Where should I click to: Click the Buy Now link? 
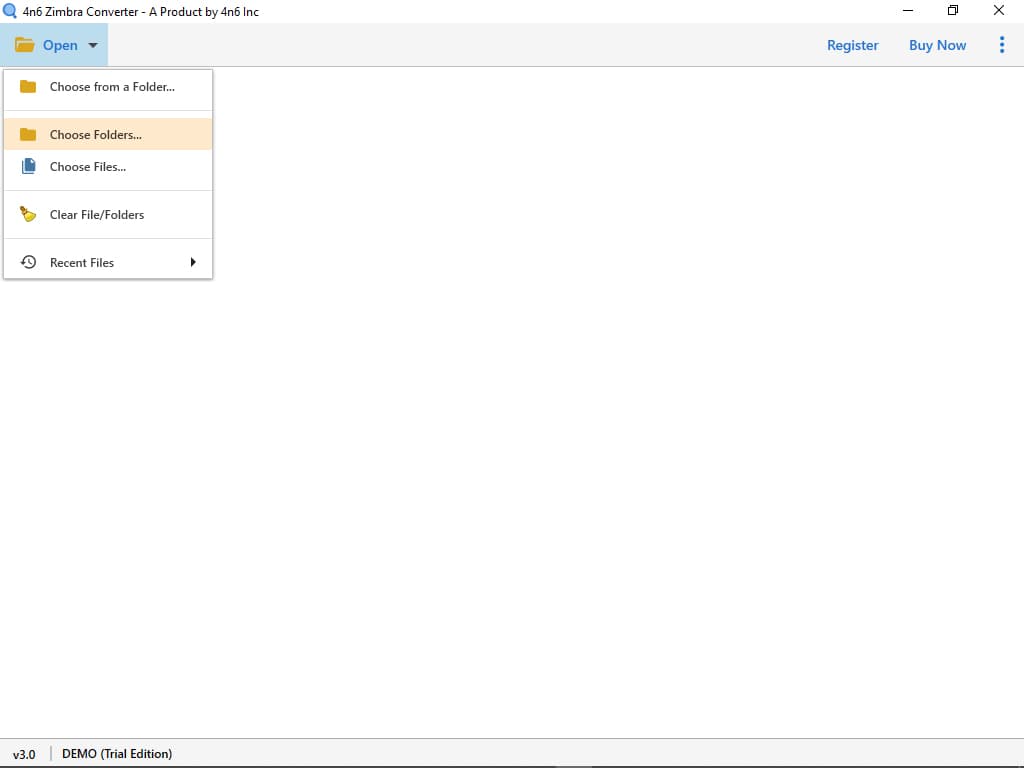click(937, 45)
